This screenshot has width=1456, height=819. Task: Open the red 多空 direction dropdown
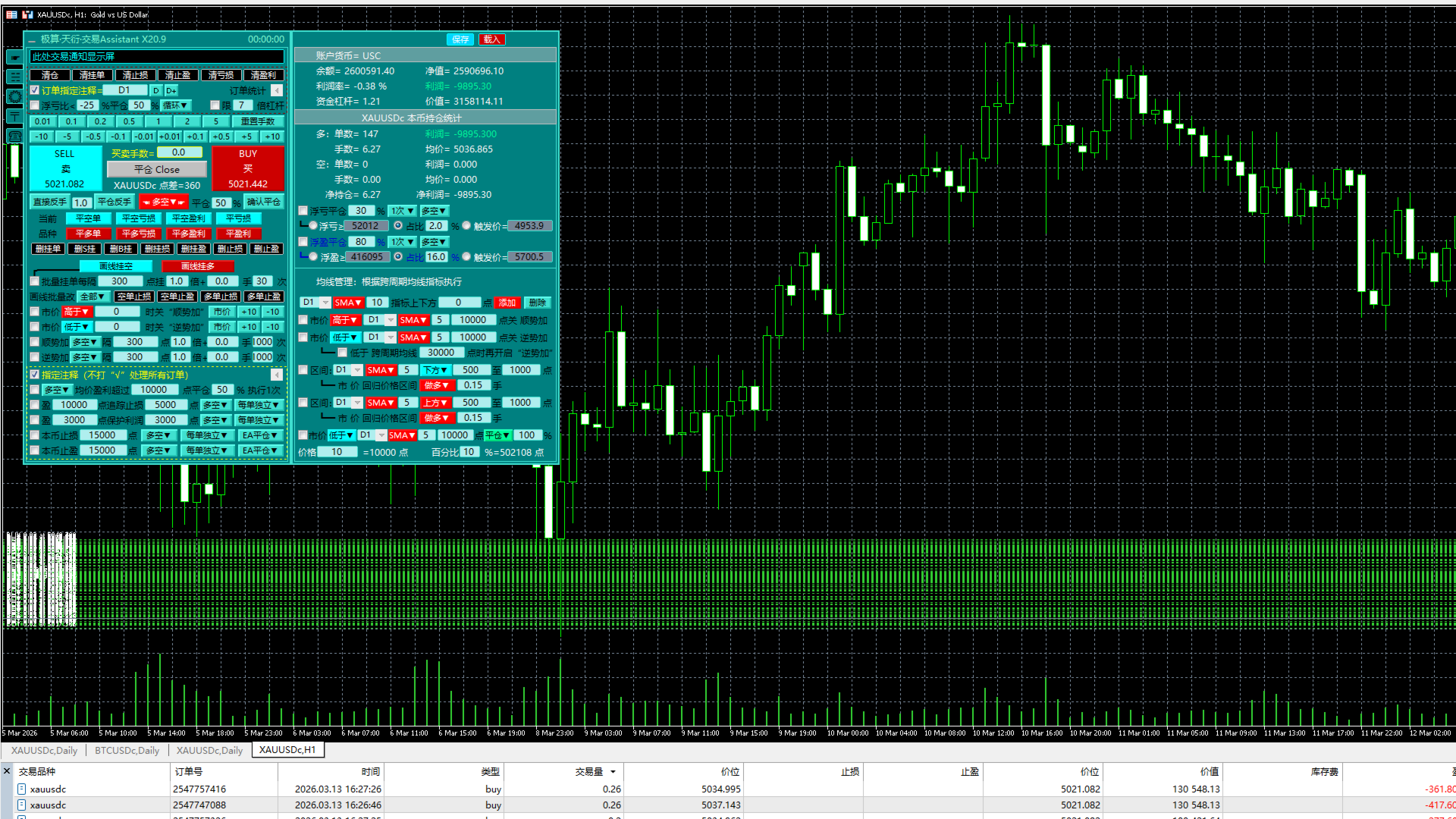click(164, 202)
